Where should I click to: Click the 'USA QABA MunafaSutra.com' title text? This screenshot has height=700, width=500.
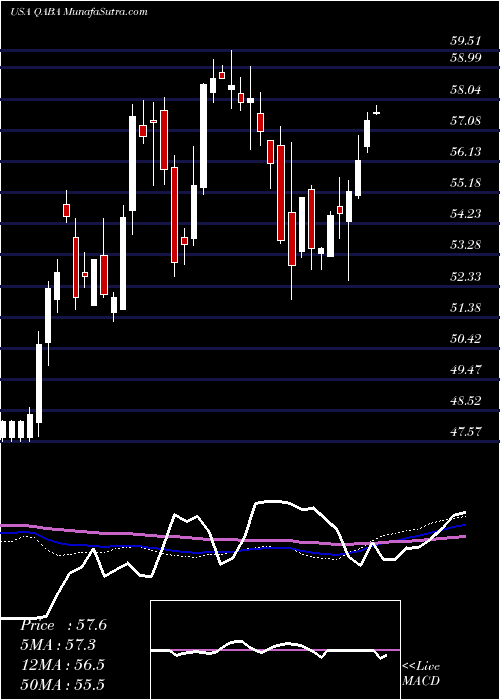(79, 12)
